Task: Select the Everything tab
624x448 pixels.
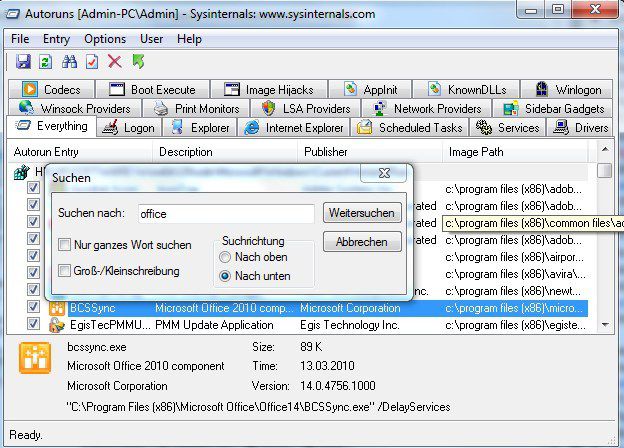Action: pyautogui.click(x=51, y=127)
